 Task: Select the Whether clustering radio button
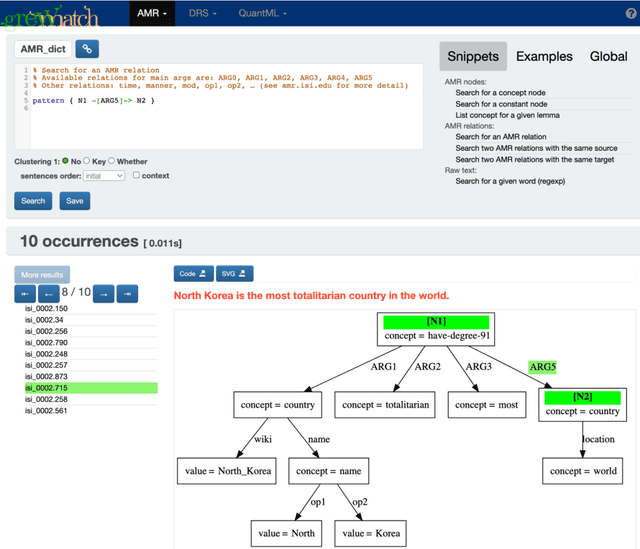(x=114, y=160)
